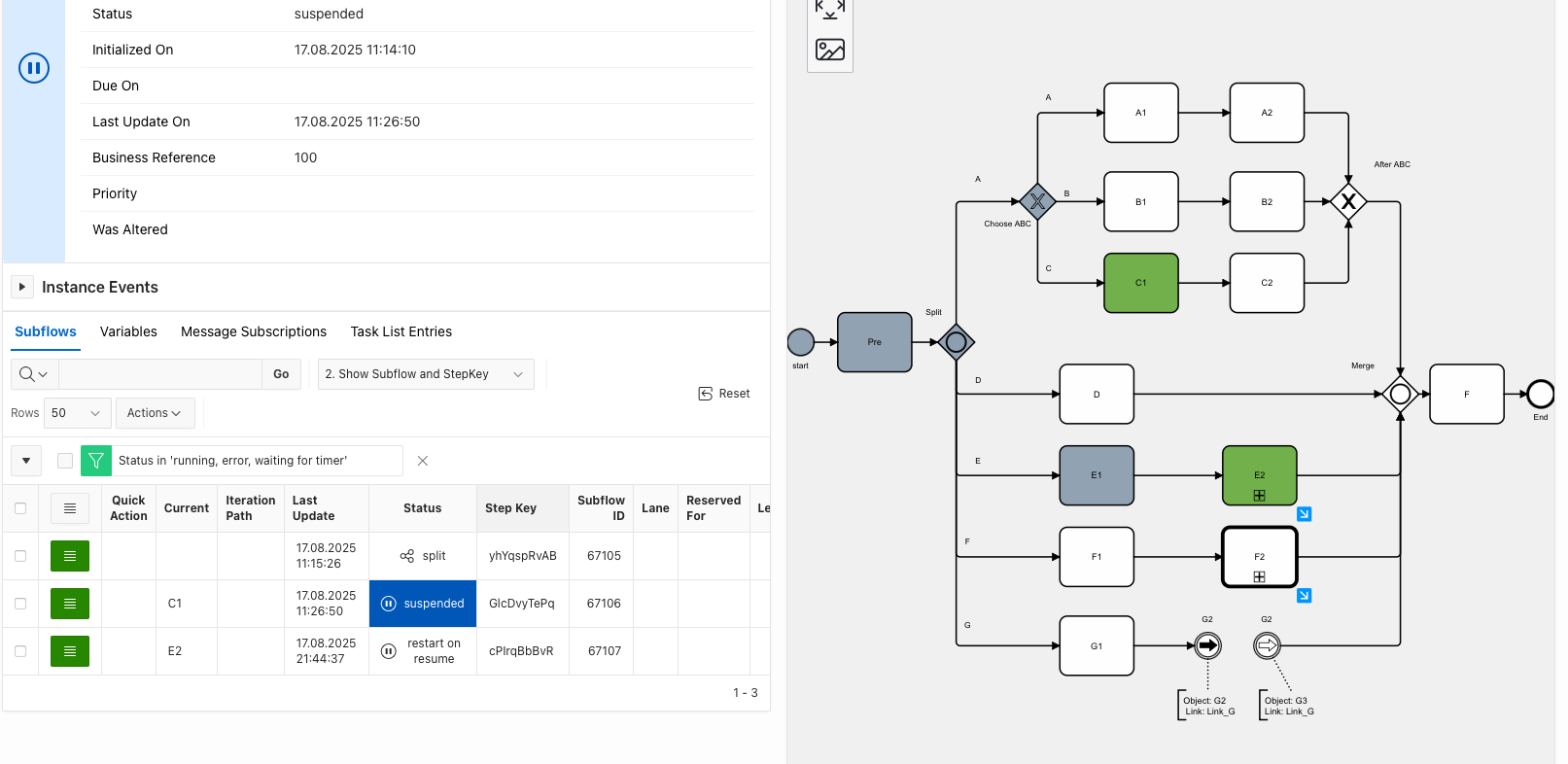Click the start event circle in diagram
The width and height of the screenshot is (1568, 764).
[x=801, y=342]
